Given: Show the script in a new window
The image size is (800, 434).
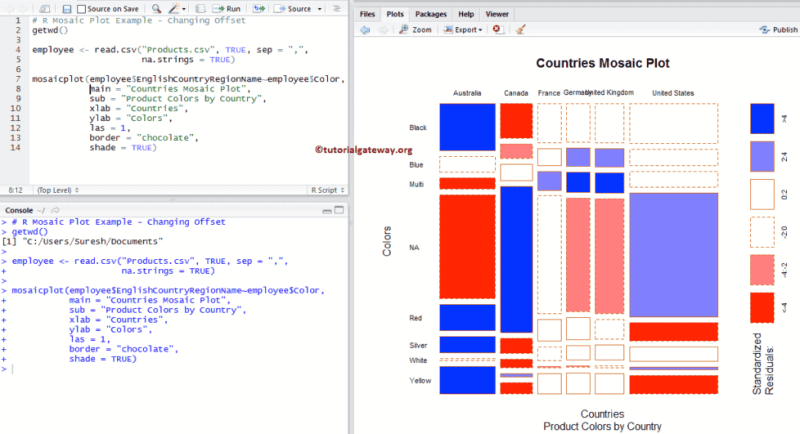Looking at the screenshot, I should click(44, 9).
